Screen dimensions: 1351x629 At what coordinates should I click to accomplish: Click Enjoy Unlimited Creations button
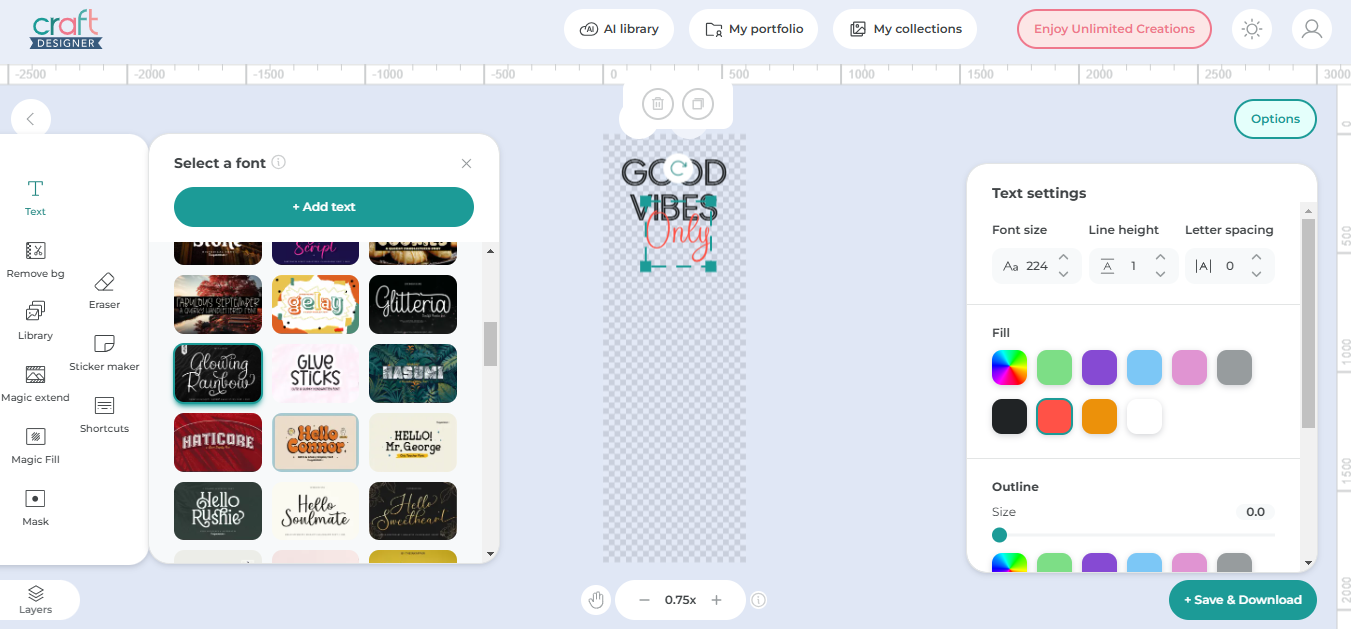coord(1114,29)
